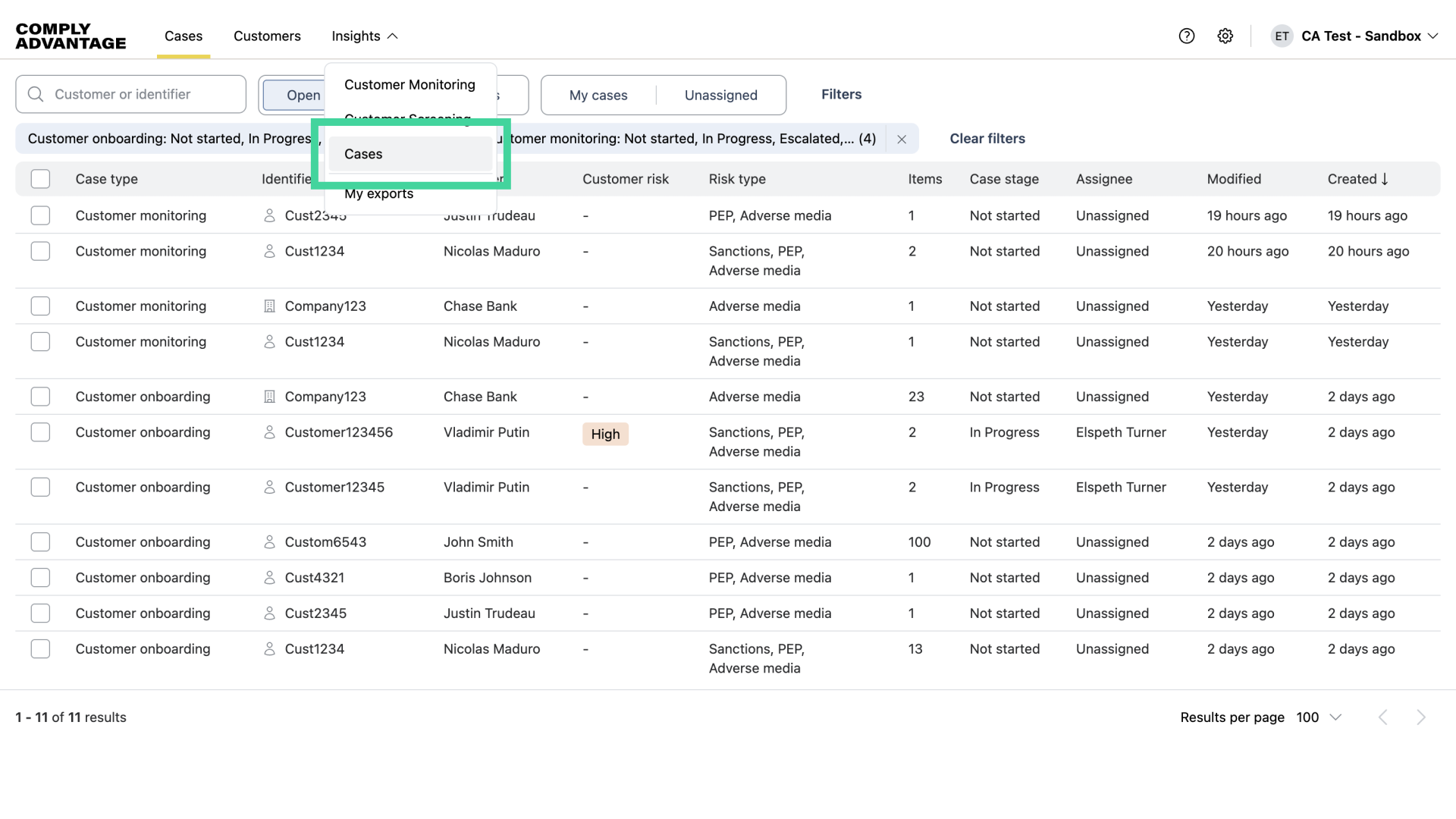Collapse the Insights dropdown menu
The height and width of the screenshot is (819, 1456).
[x=365, y=36]
